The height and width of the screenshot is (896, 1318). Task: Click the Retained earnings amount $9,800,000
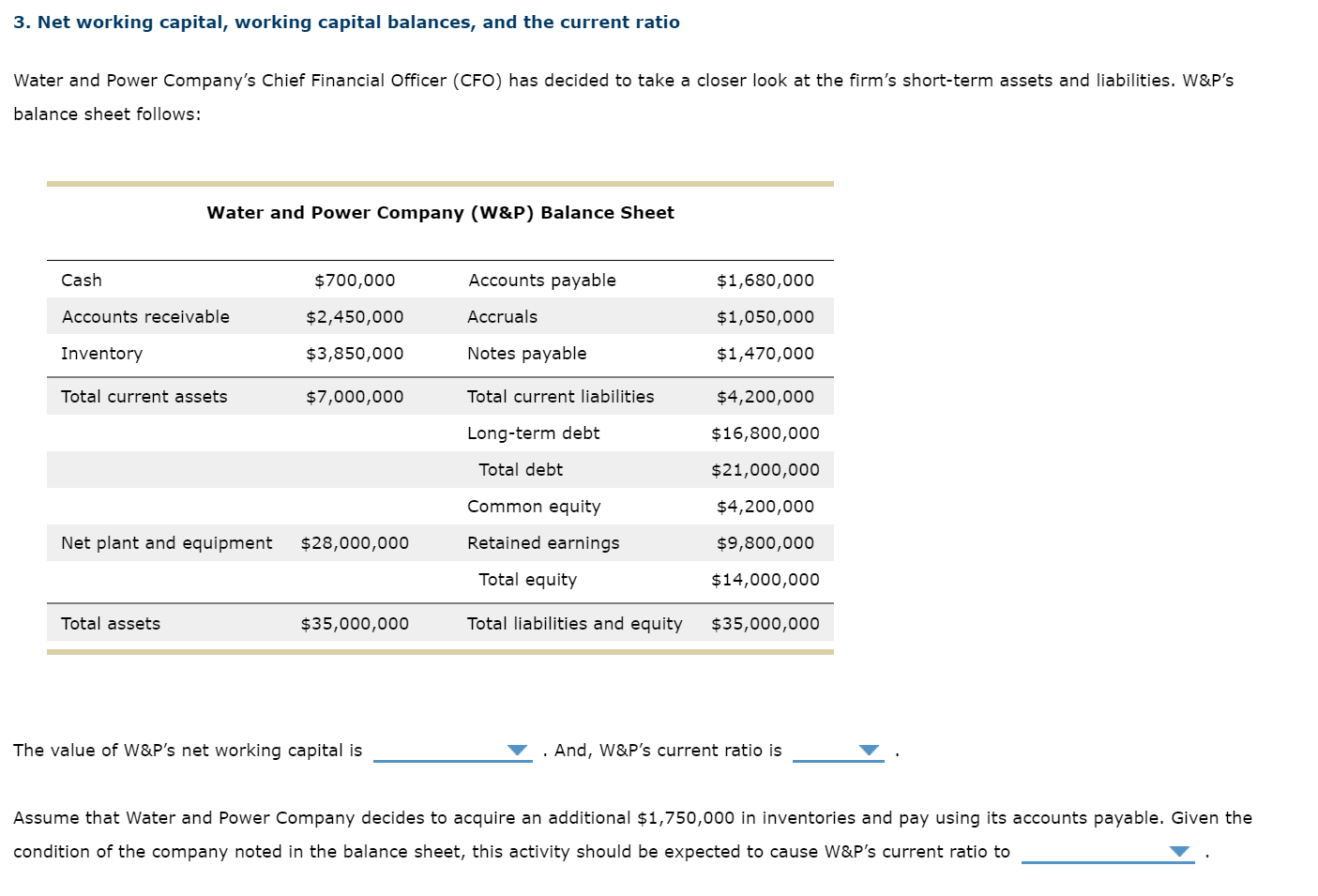coord(765,542)
